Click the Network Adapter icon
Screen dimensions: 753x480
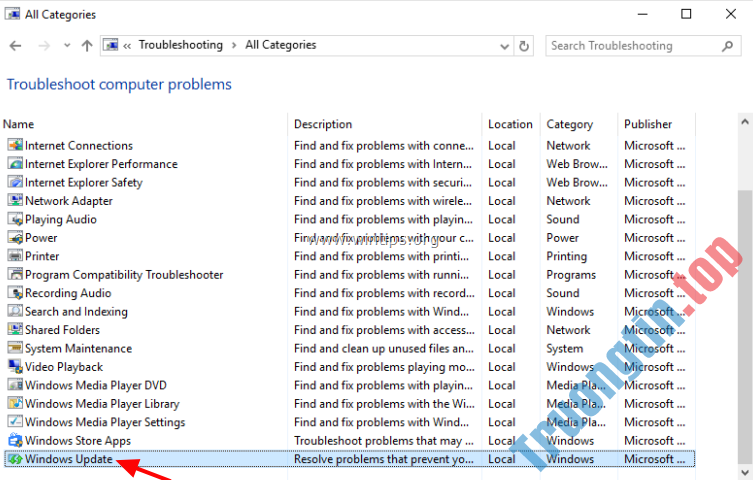click(x=15, y=200)
